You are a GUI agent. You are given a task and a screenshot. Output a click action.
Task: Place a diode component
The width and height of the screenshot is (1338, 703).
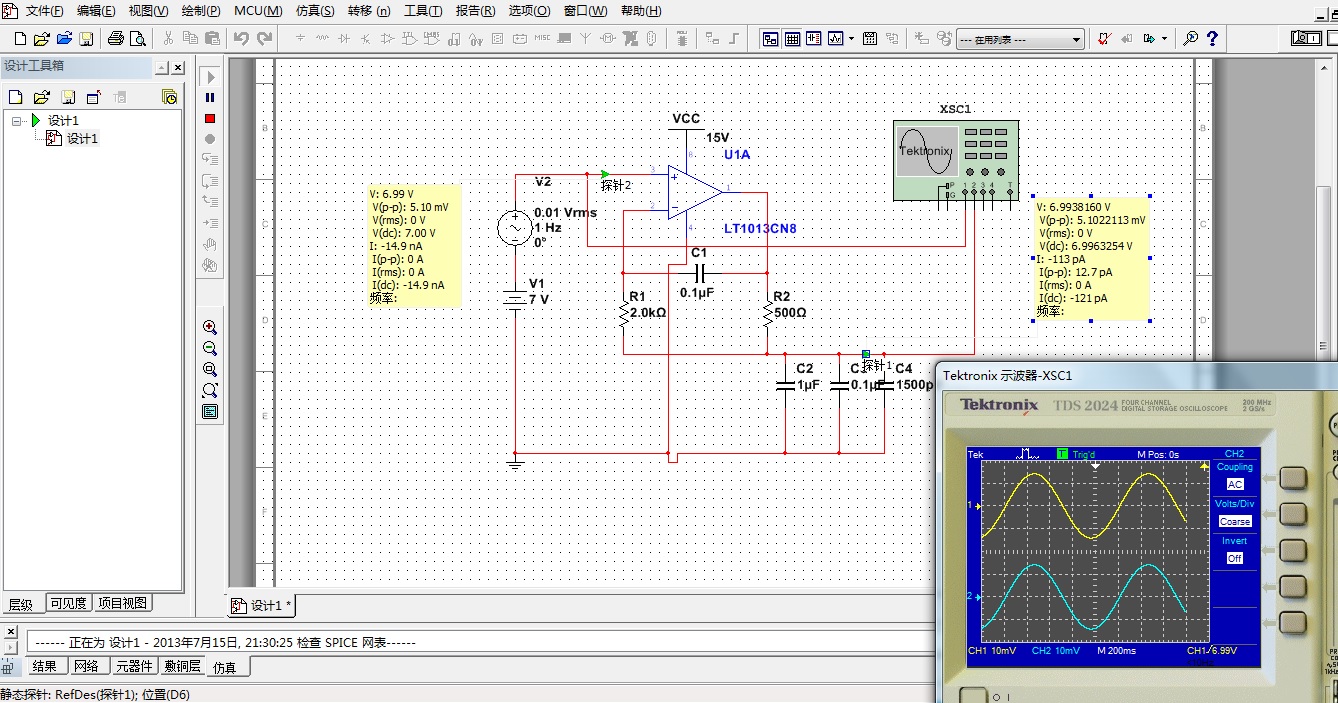[x=344, y=39]
